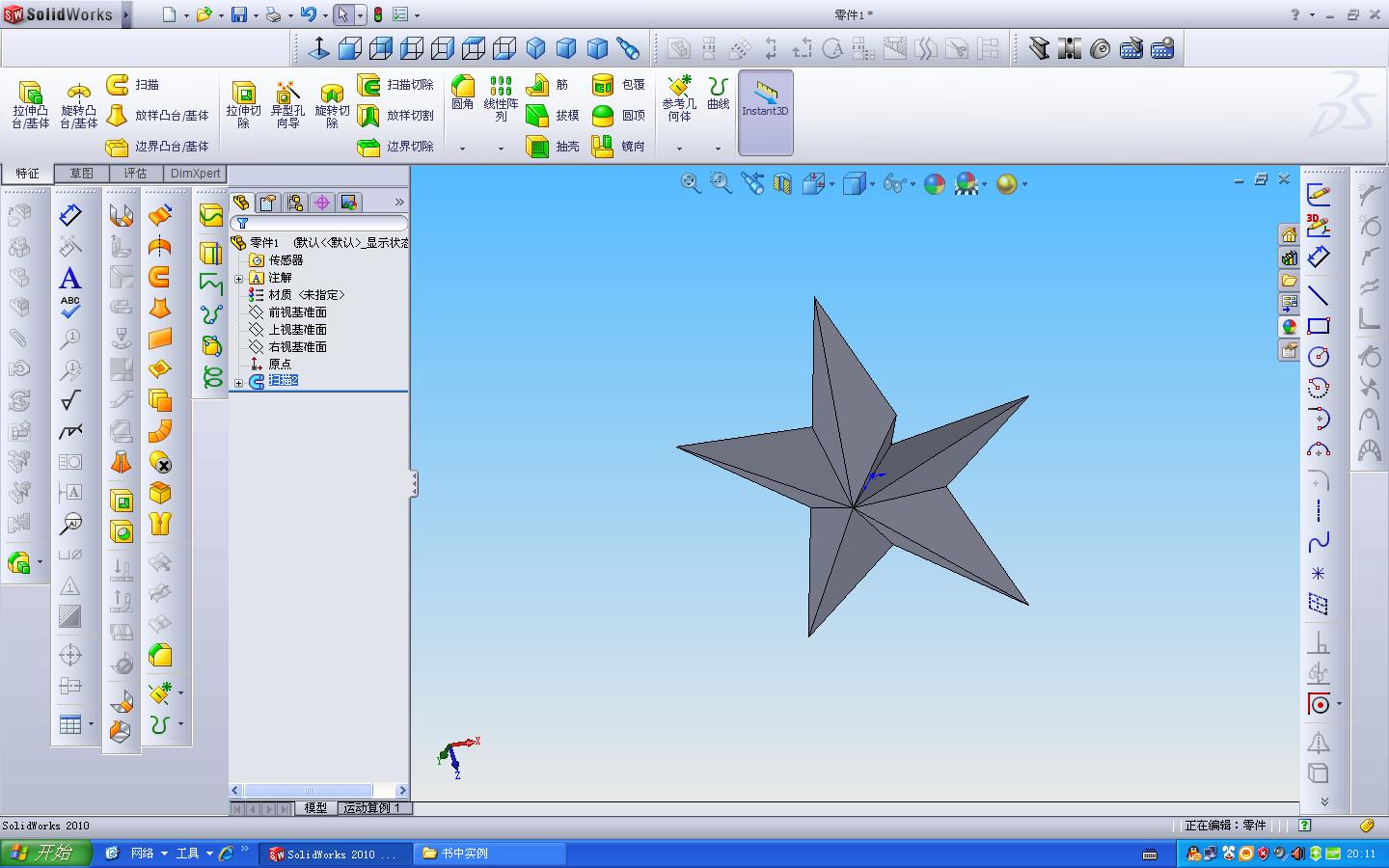Open Custom Properties task pane tab

coord(1289,351)
